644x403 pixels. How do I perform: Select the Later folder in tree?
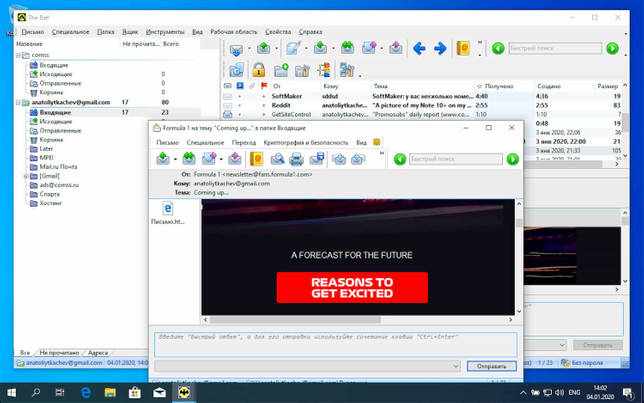(x=46, y=149)
